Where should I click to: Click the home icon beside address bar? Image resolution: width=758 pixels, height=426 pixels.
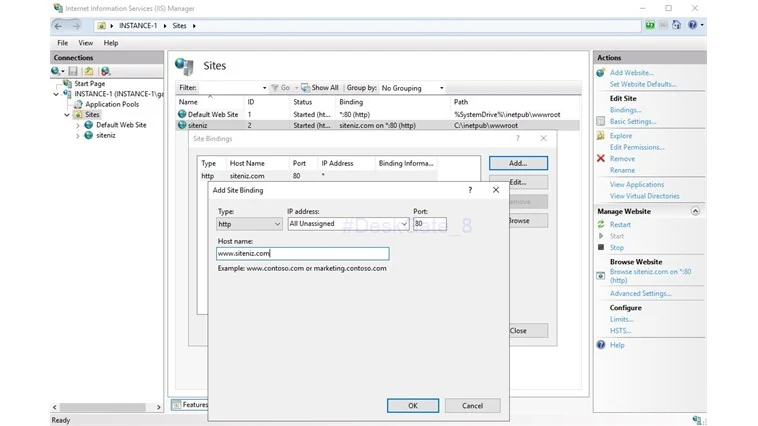(x=676, y=25)
